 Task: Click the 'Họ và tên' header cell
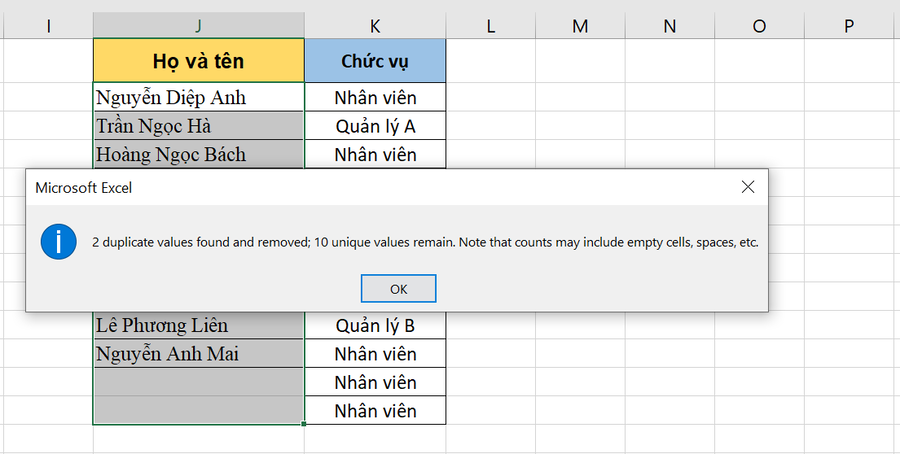199,61
